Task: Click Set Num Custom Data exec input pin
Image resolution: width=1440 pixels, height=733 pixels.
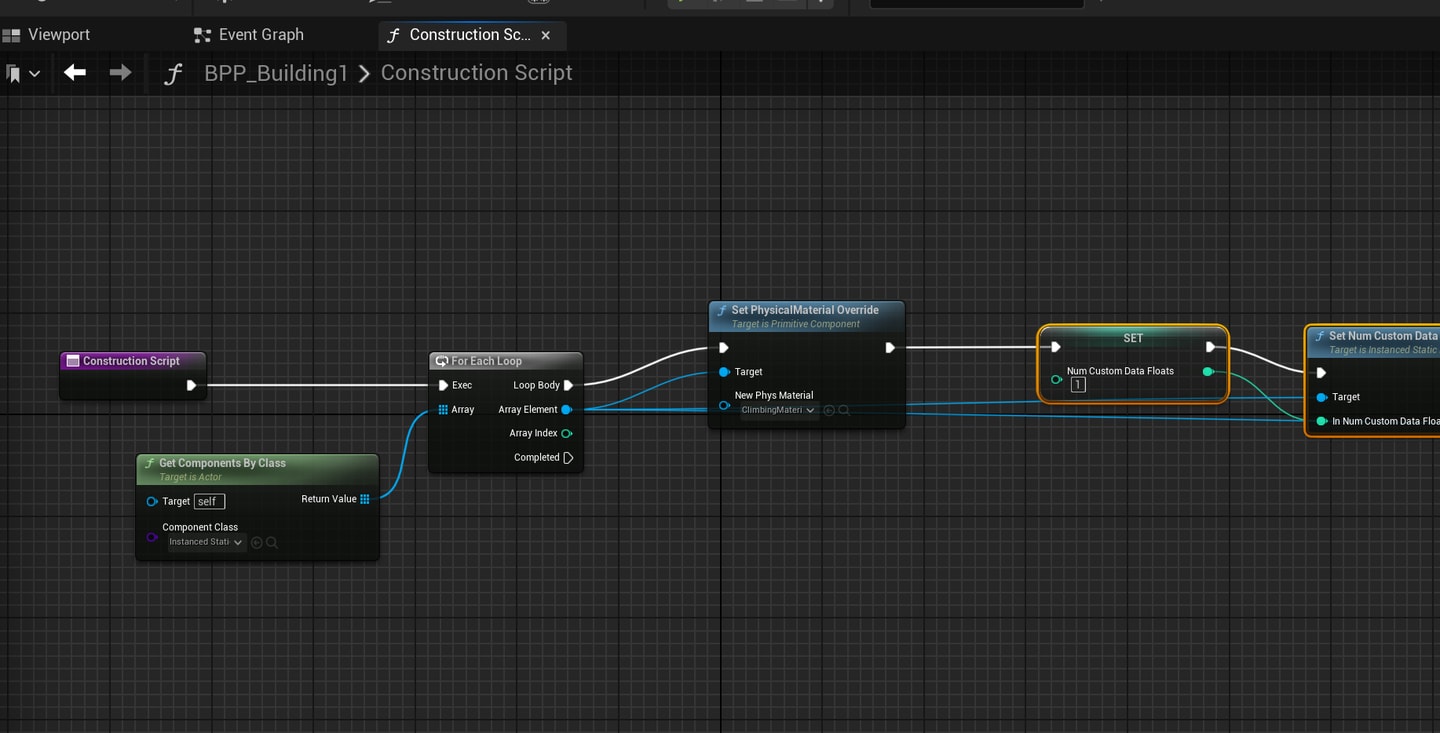Action: 1322,373
